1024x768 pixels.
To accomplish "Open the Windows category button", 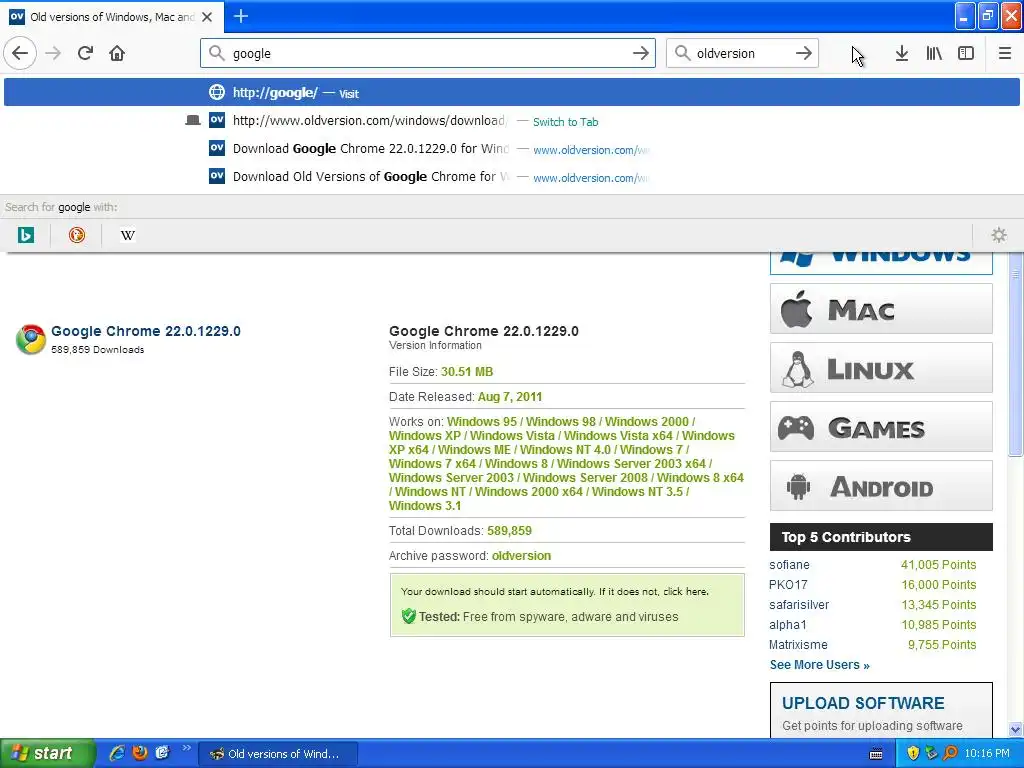I will point(881,261).
